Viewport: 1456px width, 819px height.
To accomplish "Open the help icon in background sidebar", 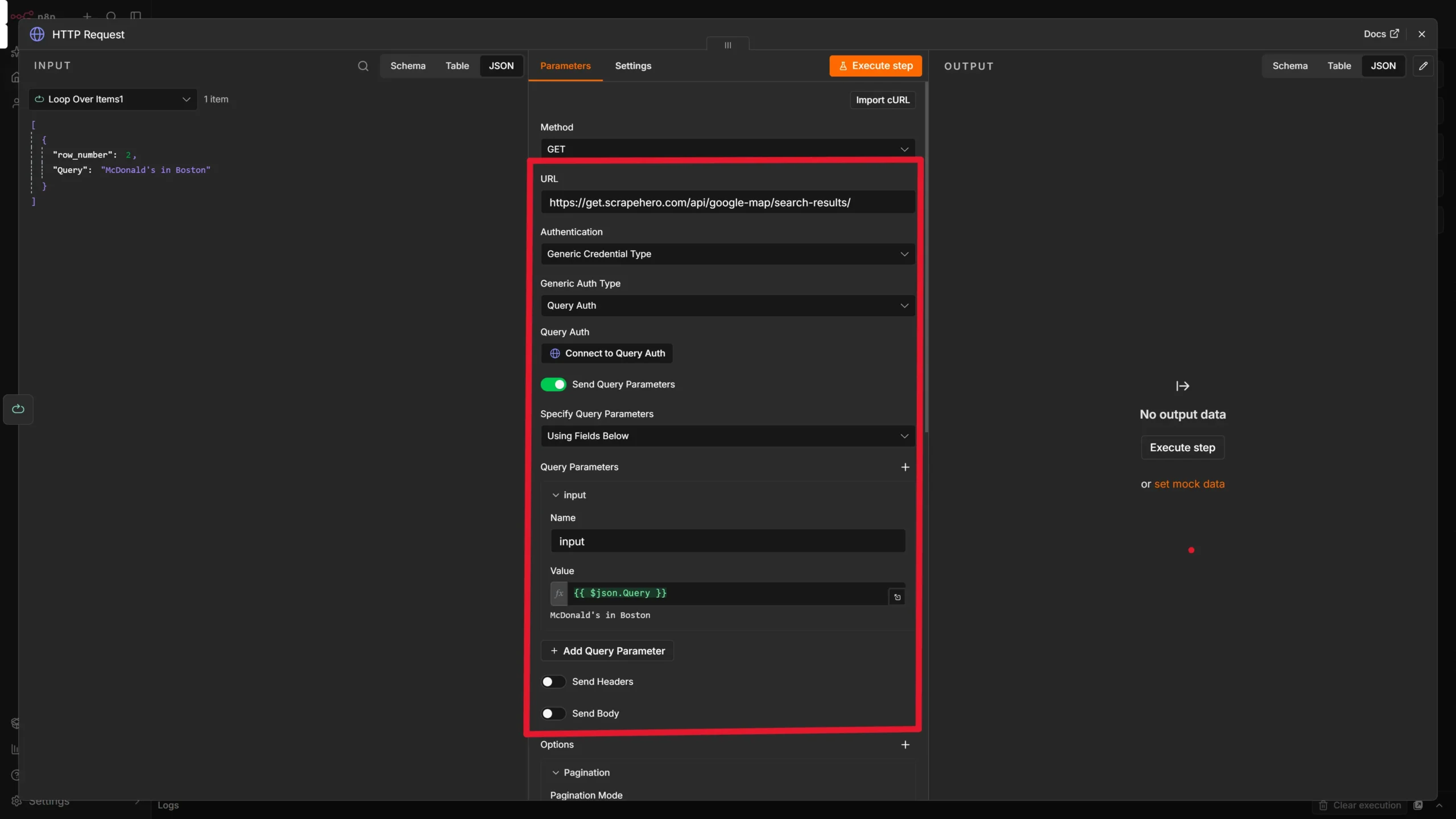I will point(16,775).
